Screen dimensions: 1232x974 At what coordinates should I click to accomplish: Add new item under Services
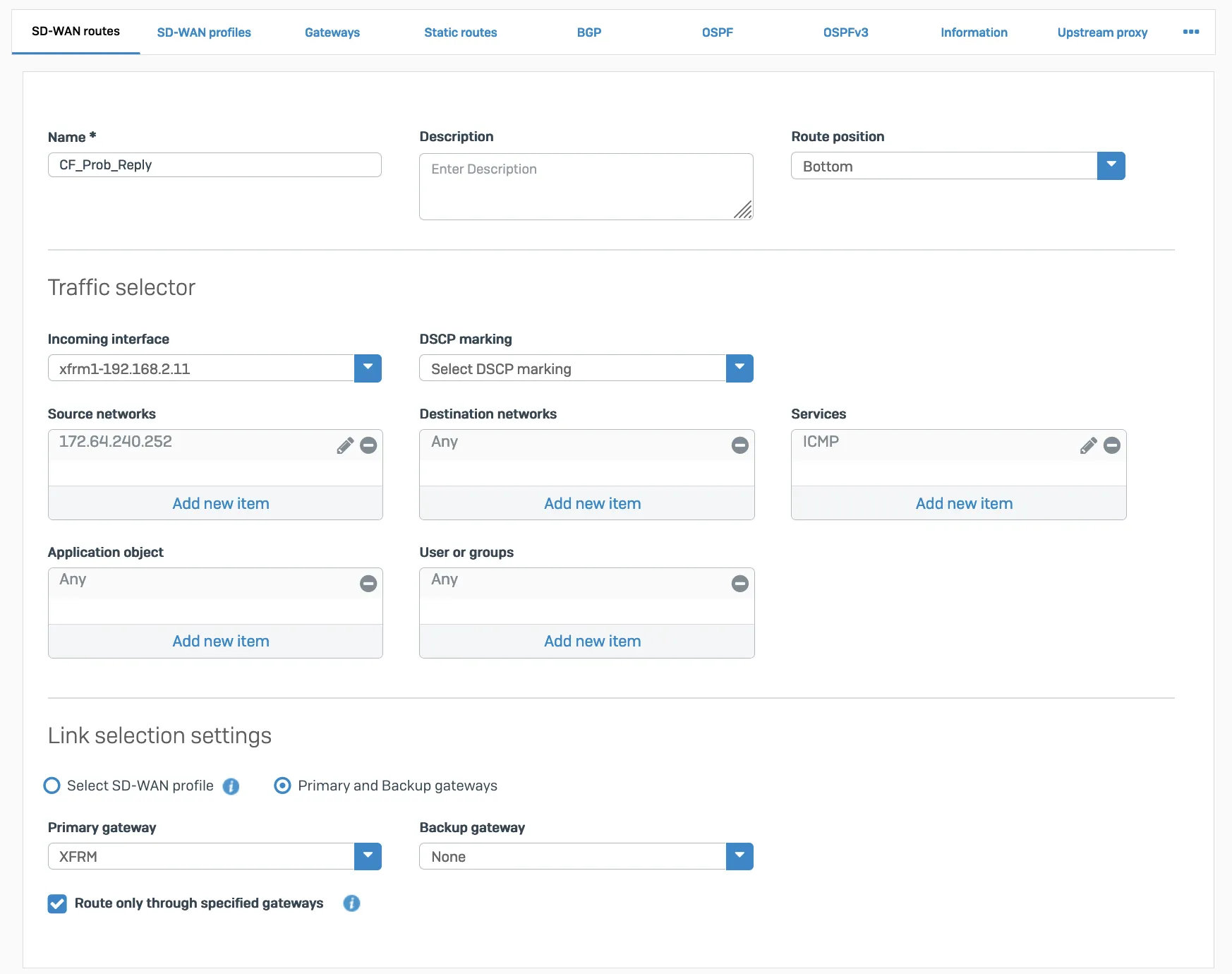coord(964,503)
